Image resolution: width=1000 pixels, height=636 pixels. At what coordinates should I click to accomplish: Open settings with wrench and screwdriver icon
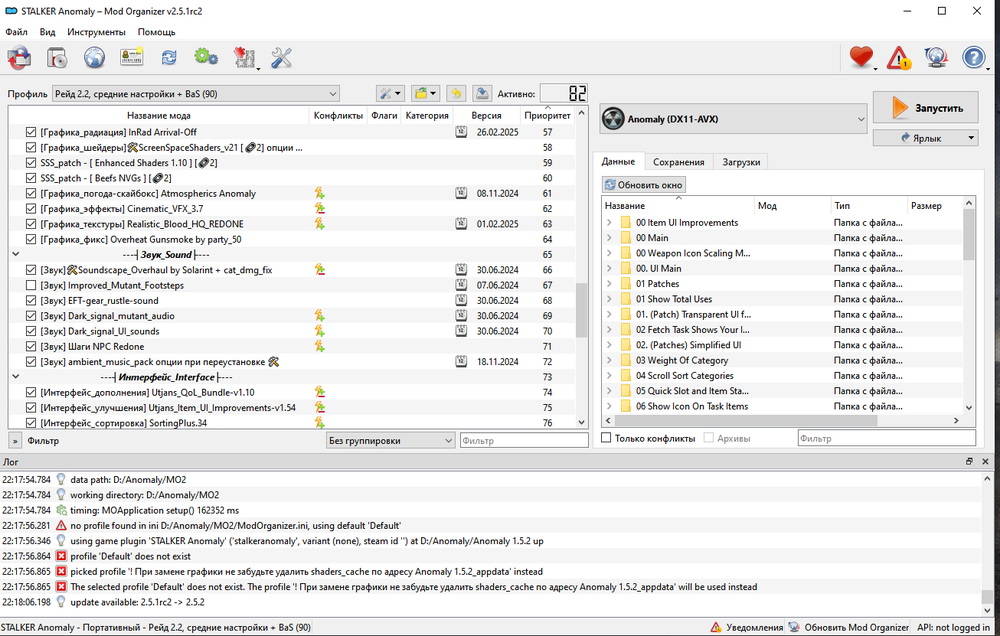coord(281,58)
